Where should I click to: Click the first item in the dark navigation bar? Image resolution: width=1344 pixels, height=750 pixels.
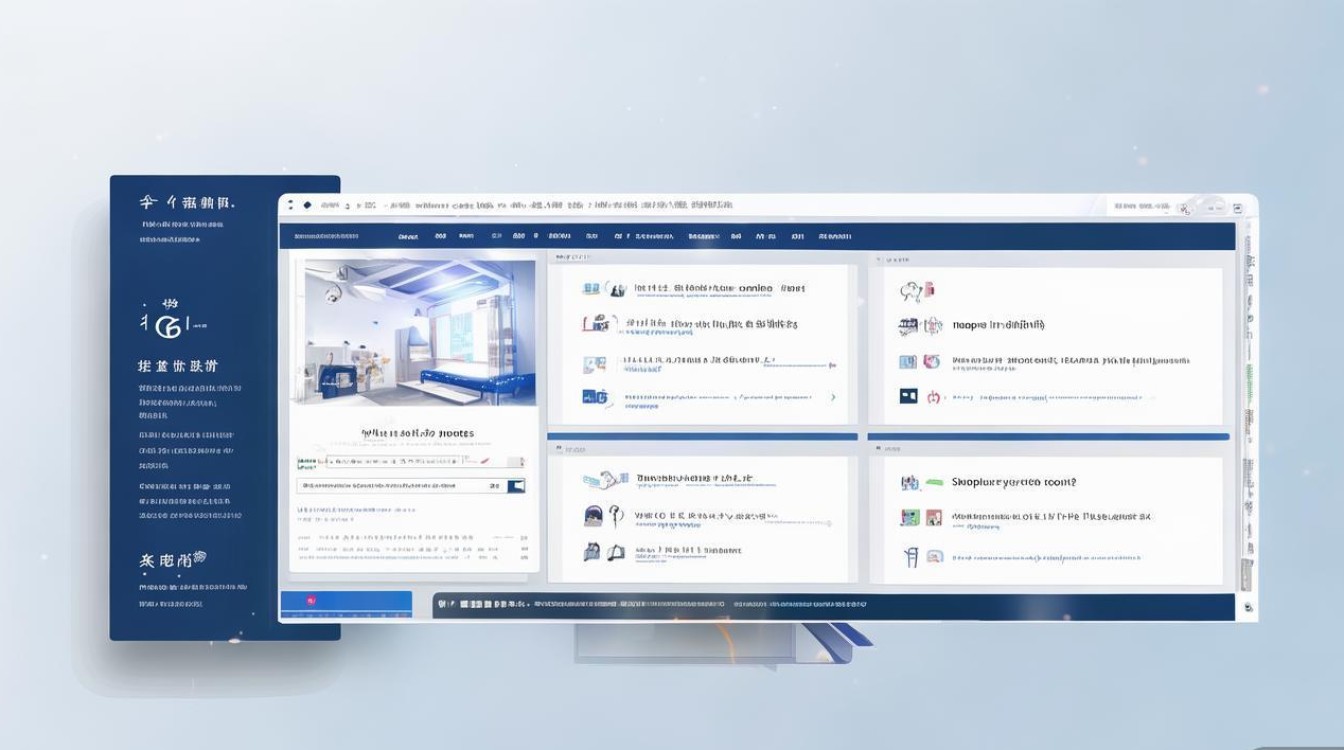pos(320,237)
